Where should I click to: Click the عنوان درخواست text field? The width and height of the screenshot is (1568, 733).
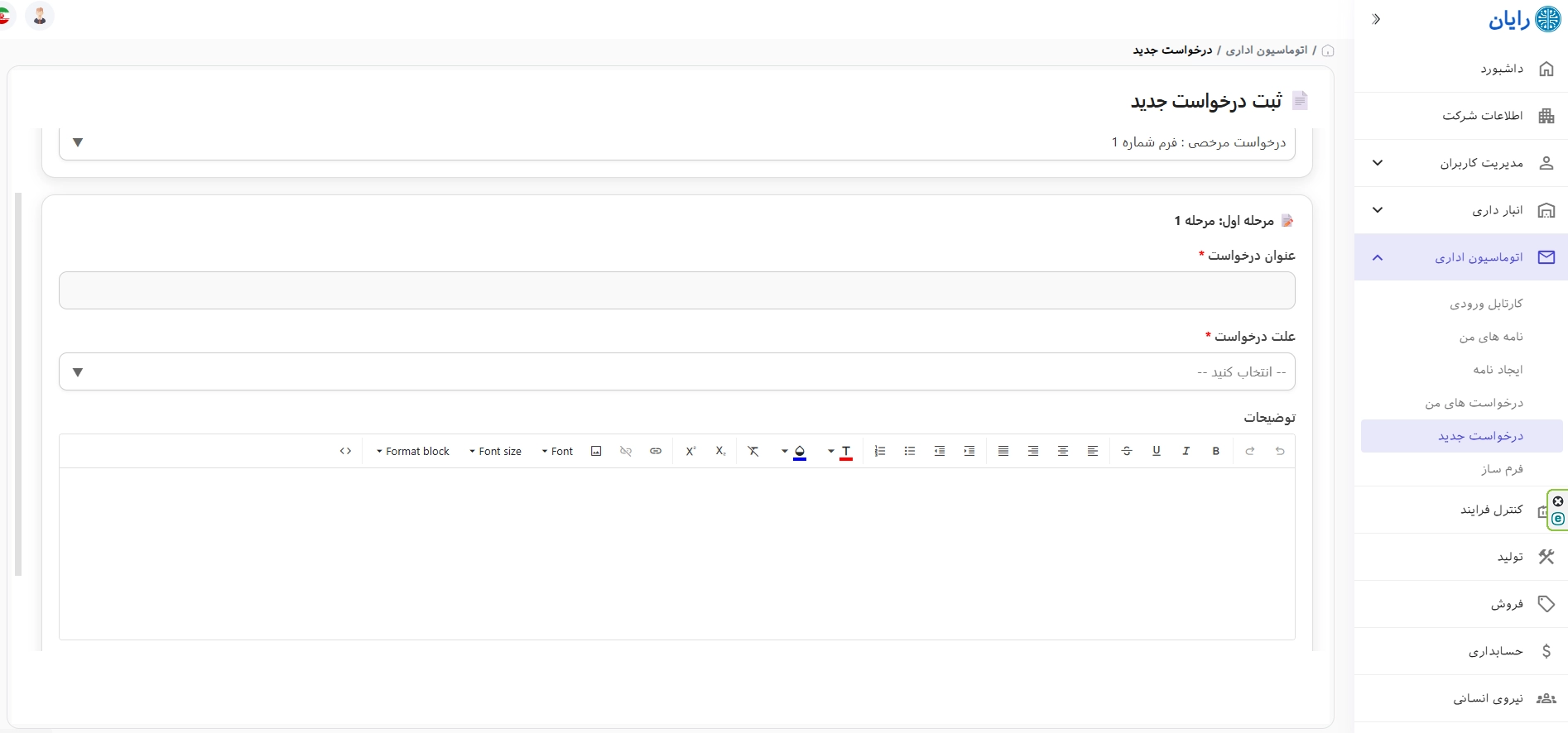coord(677,290)
